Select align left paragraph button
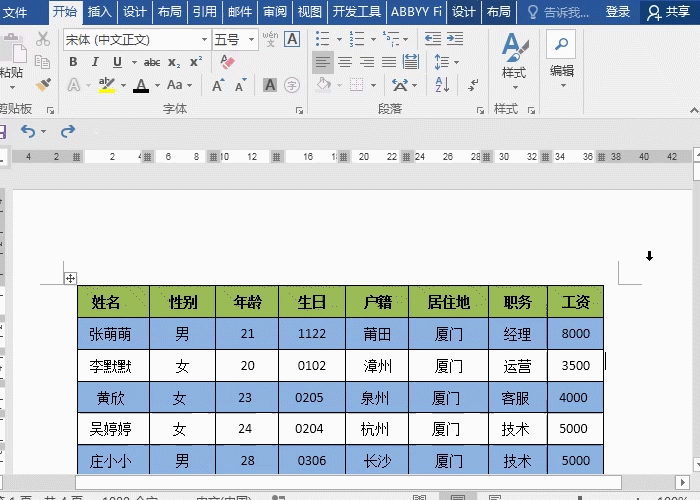Screen dimensions: 700x500 (322, 62)
